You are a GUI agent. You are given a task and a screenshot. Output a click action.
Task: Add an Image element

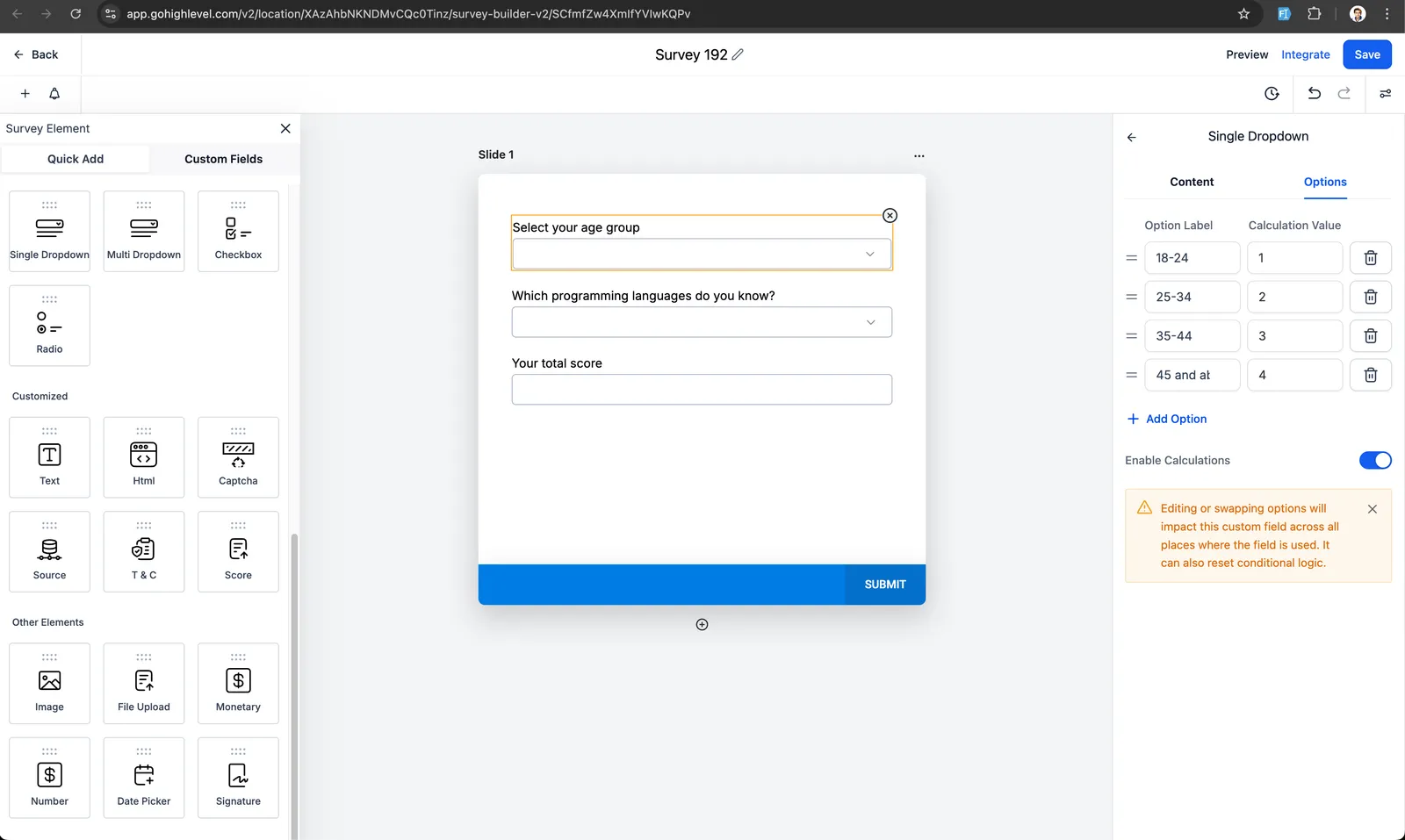pos(49,684)
